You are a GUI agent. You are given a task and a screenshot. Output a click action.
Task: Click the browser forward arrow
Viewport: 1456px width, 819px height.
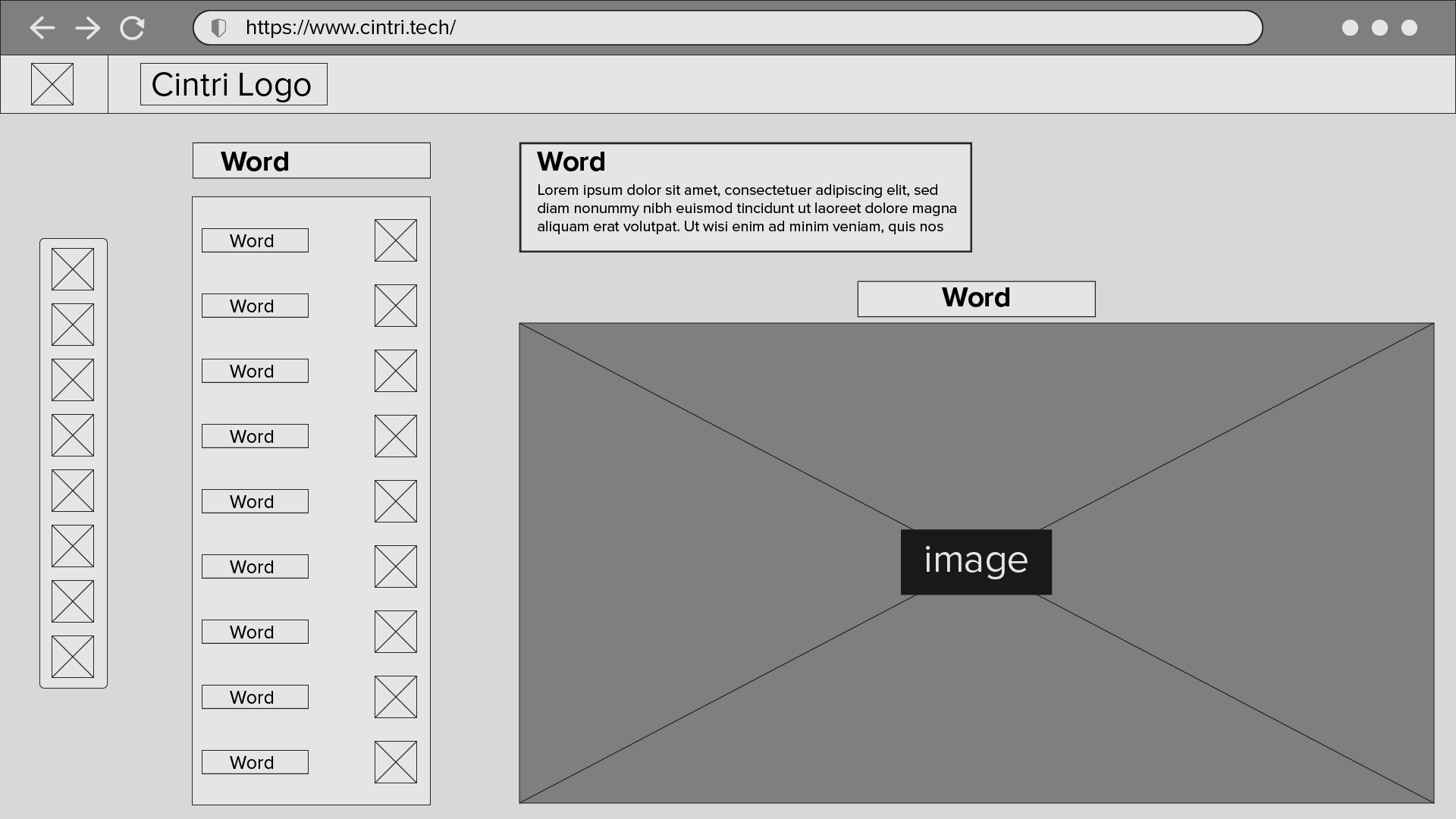[88, 28]
